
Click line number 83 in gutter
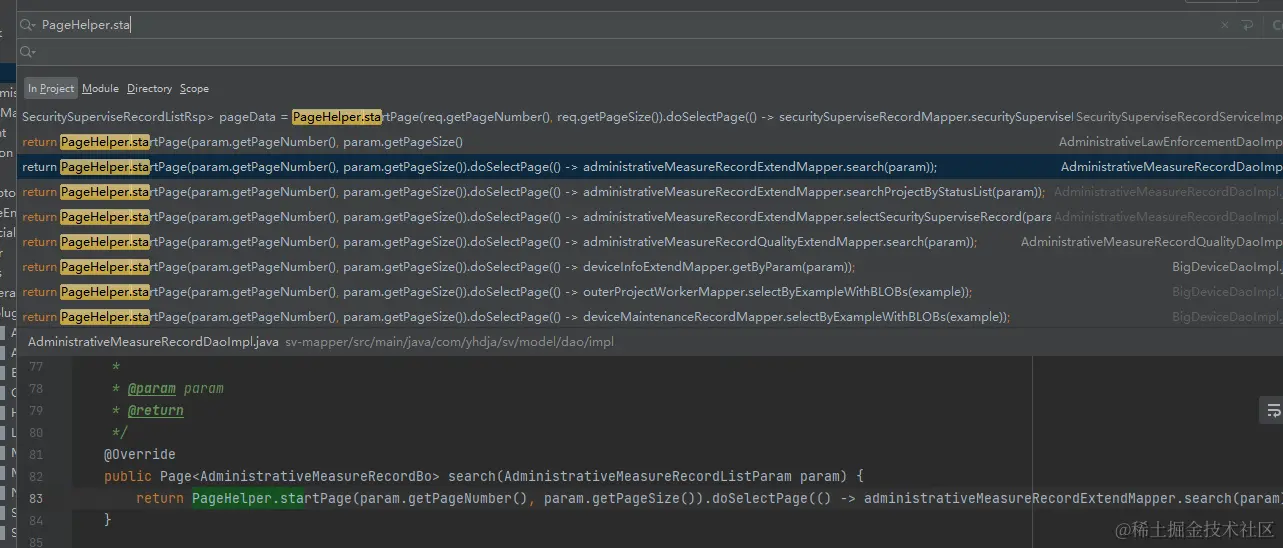[36, 498]
